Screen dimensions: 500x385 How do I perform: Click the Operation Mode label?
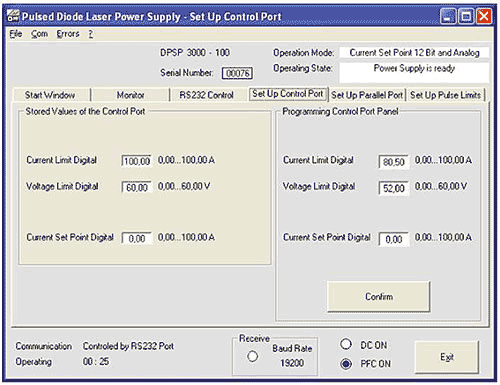tap(304, 53)
